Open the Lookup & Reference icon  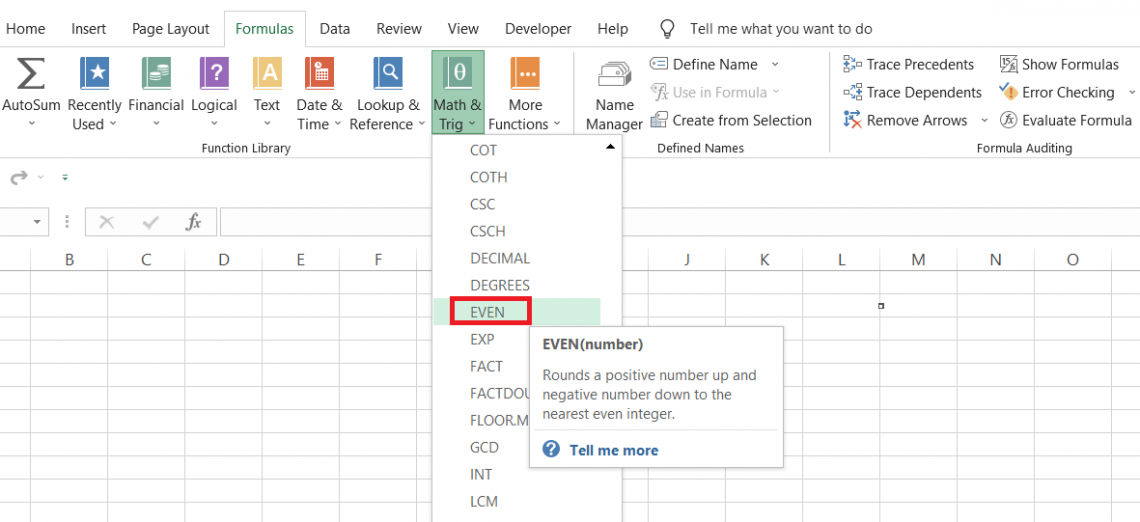[387, 75]
